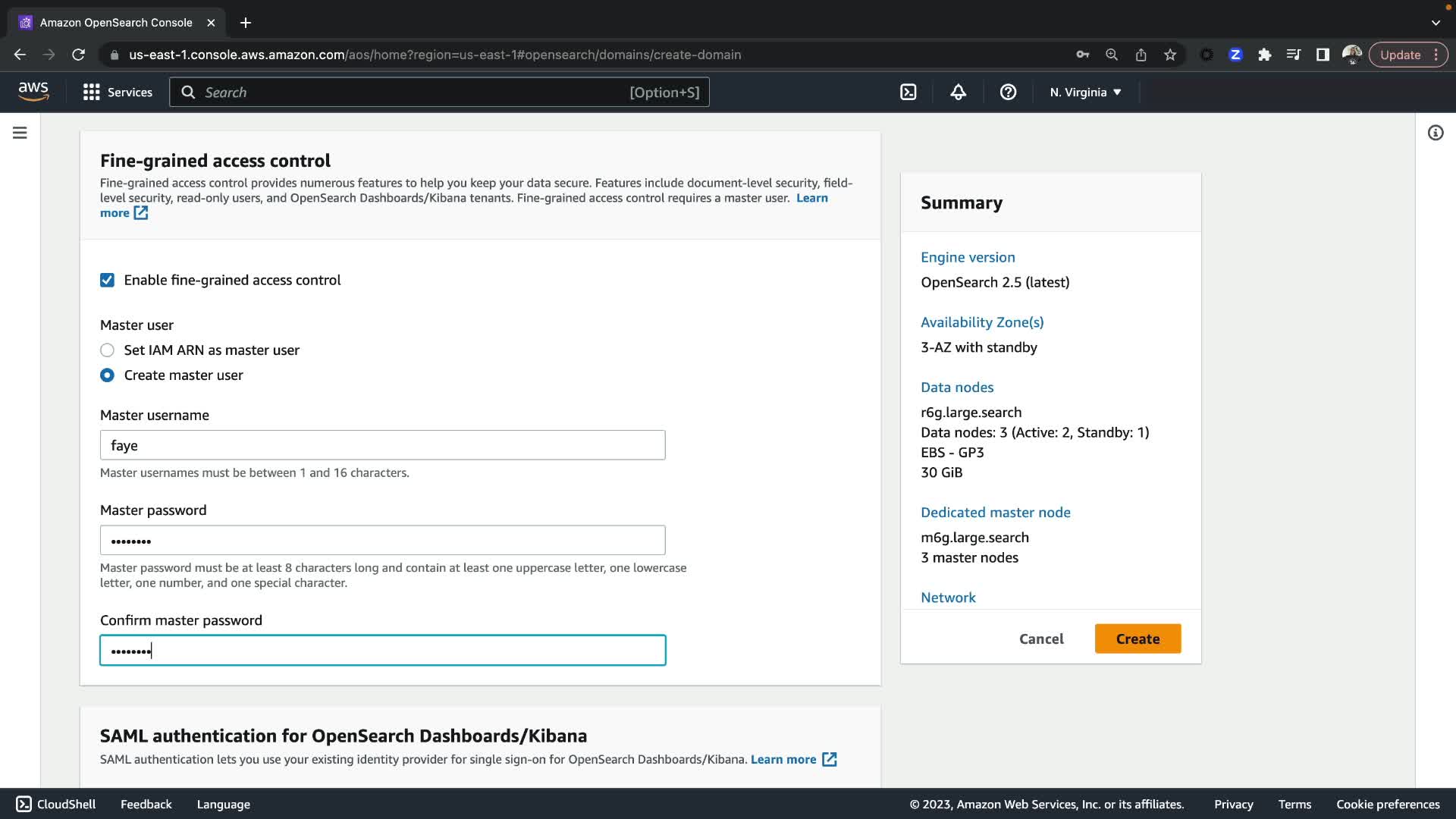Reload the page with the refresh icon
Screen dimensions: 1456x819
[78, 55]
